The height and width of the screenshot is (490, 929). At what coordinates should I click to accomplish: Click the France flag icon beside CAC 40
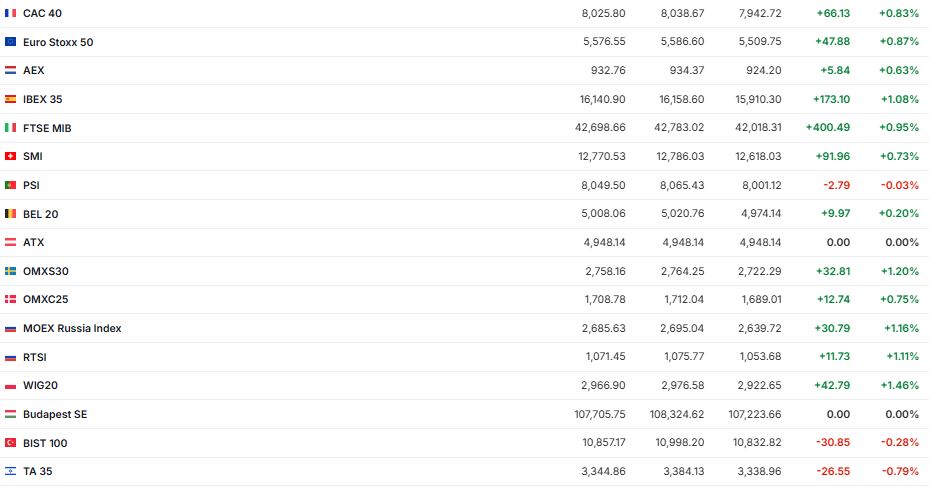point(10,13)
